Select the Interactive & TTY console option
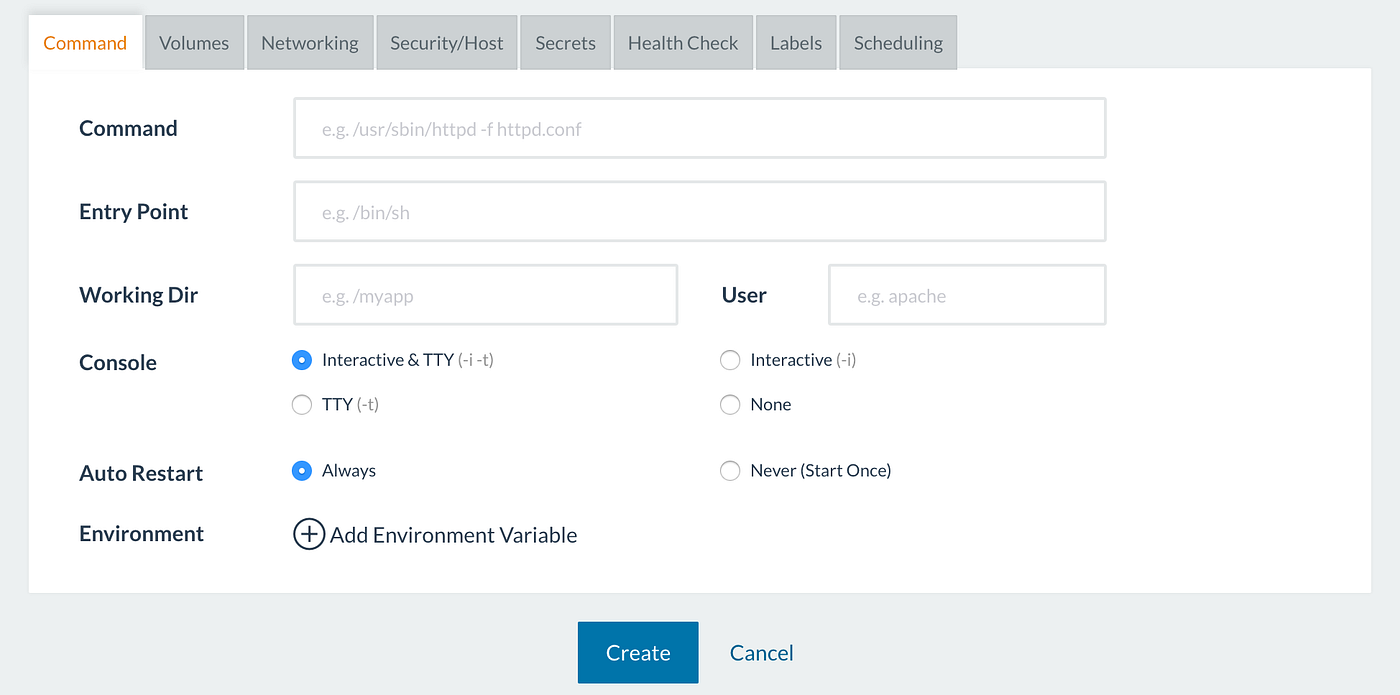The image size is (1400, 695). pos(301,359)
